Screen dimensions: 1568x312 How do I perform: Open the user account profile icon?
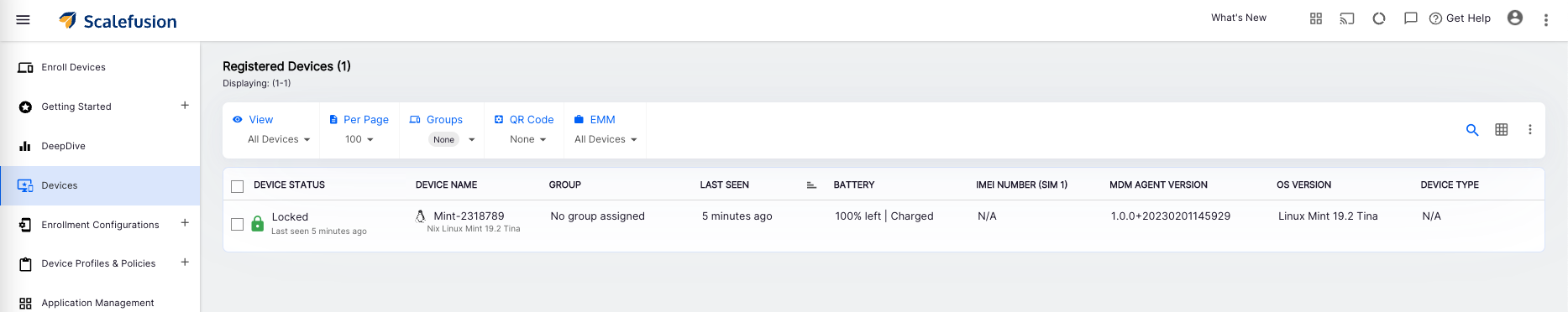(x=1515, y=18)
